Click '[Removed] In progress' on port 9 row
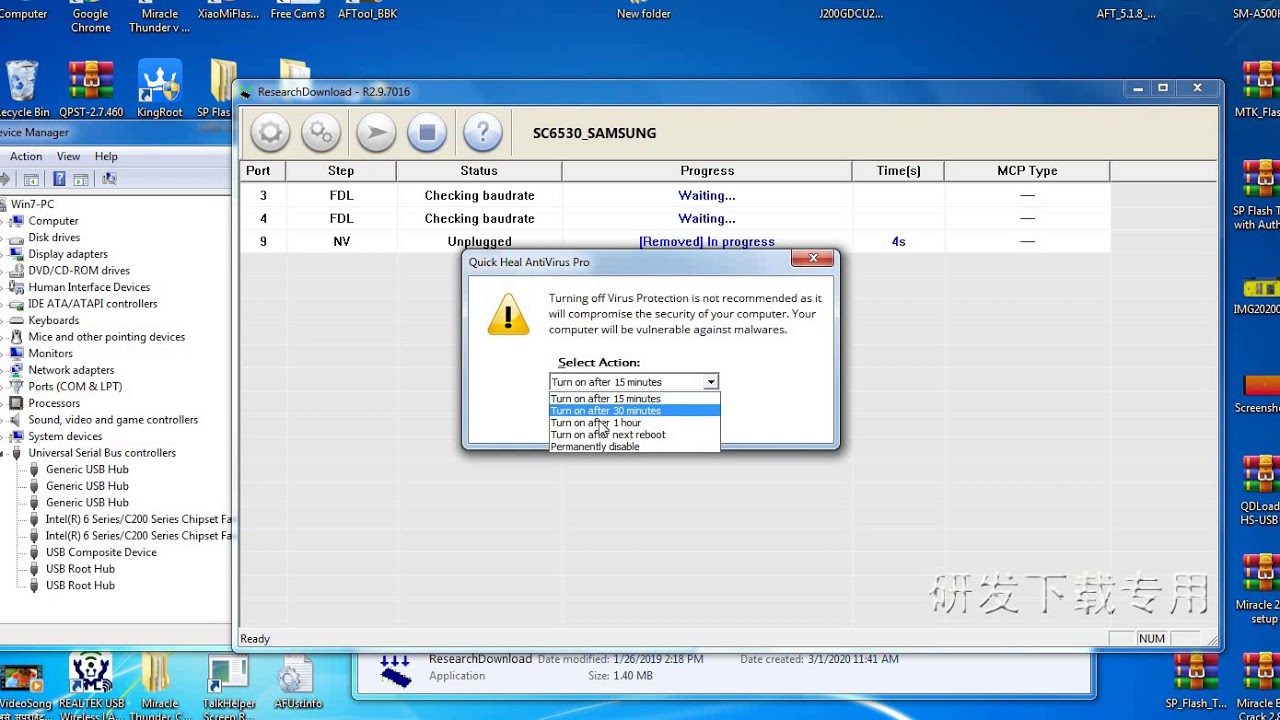 707,242
